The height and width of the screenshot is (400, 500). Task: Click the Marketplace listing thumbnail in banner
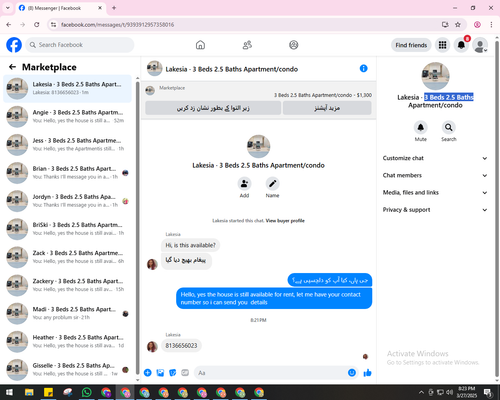(150, 90)
